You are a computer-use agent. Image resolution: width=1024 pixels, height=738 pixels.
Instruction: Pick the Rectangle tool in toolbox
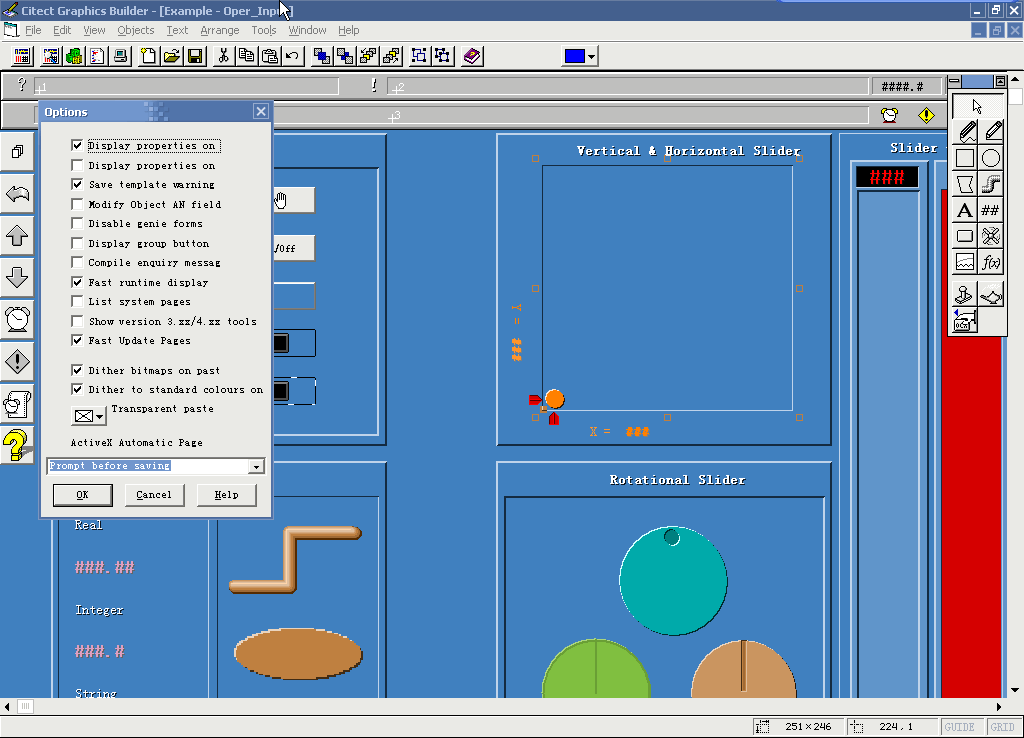tap(965, 158)
